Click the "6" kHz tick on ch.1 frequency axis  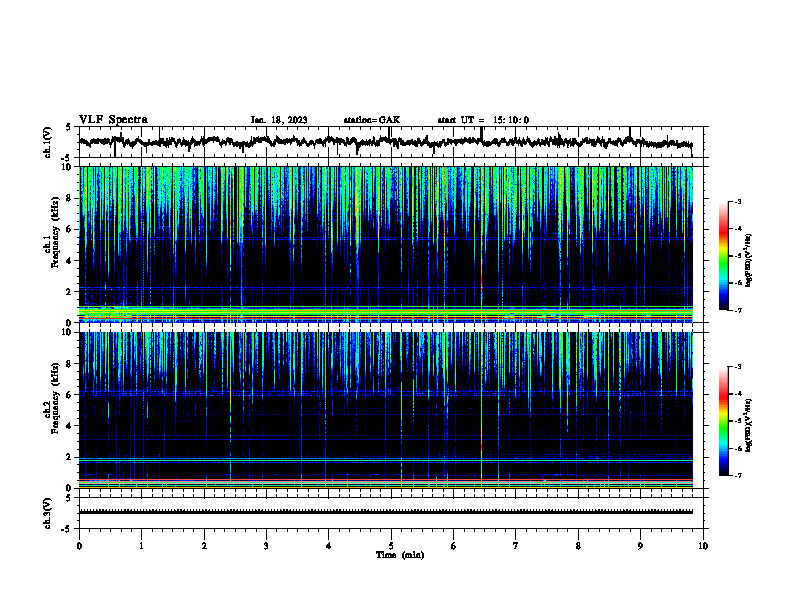[71, 229]
